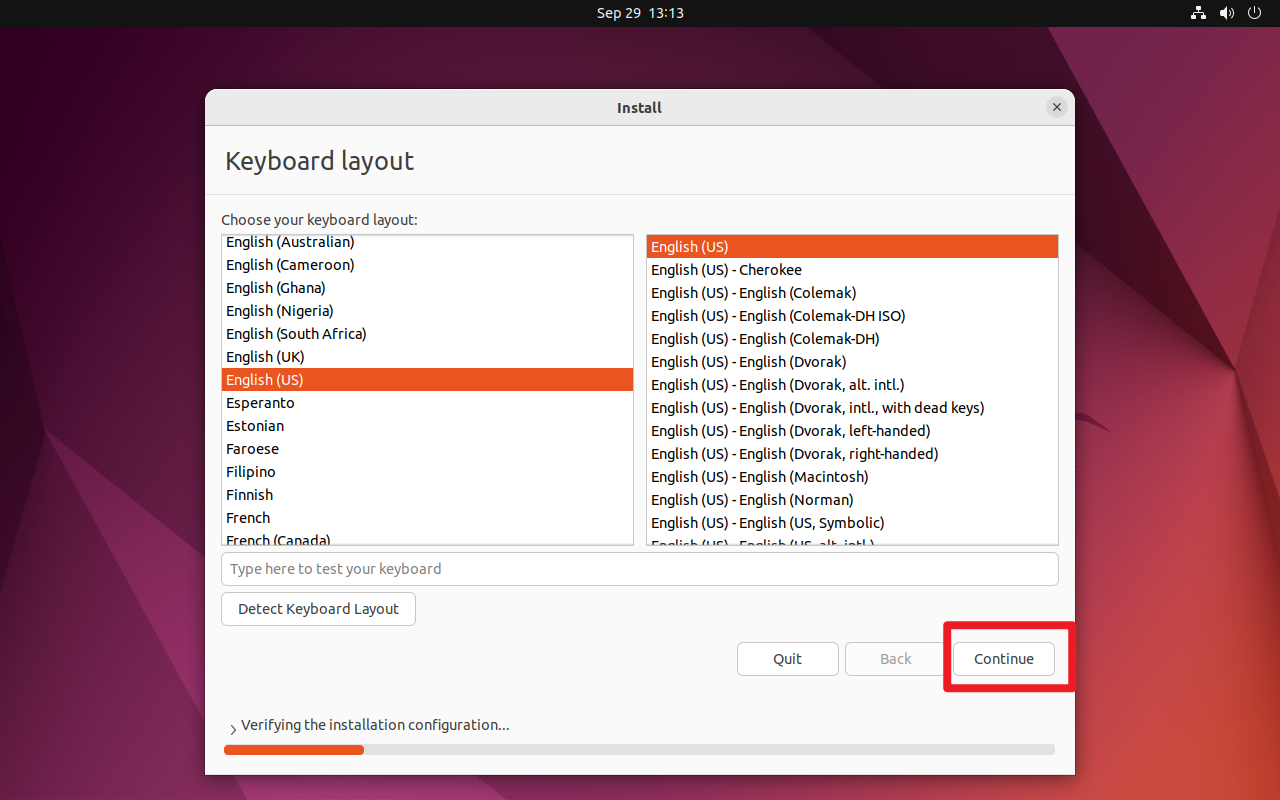
Task: Choose English (Macintosh) variant
Action: [x=852, y=477]
